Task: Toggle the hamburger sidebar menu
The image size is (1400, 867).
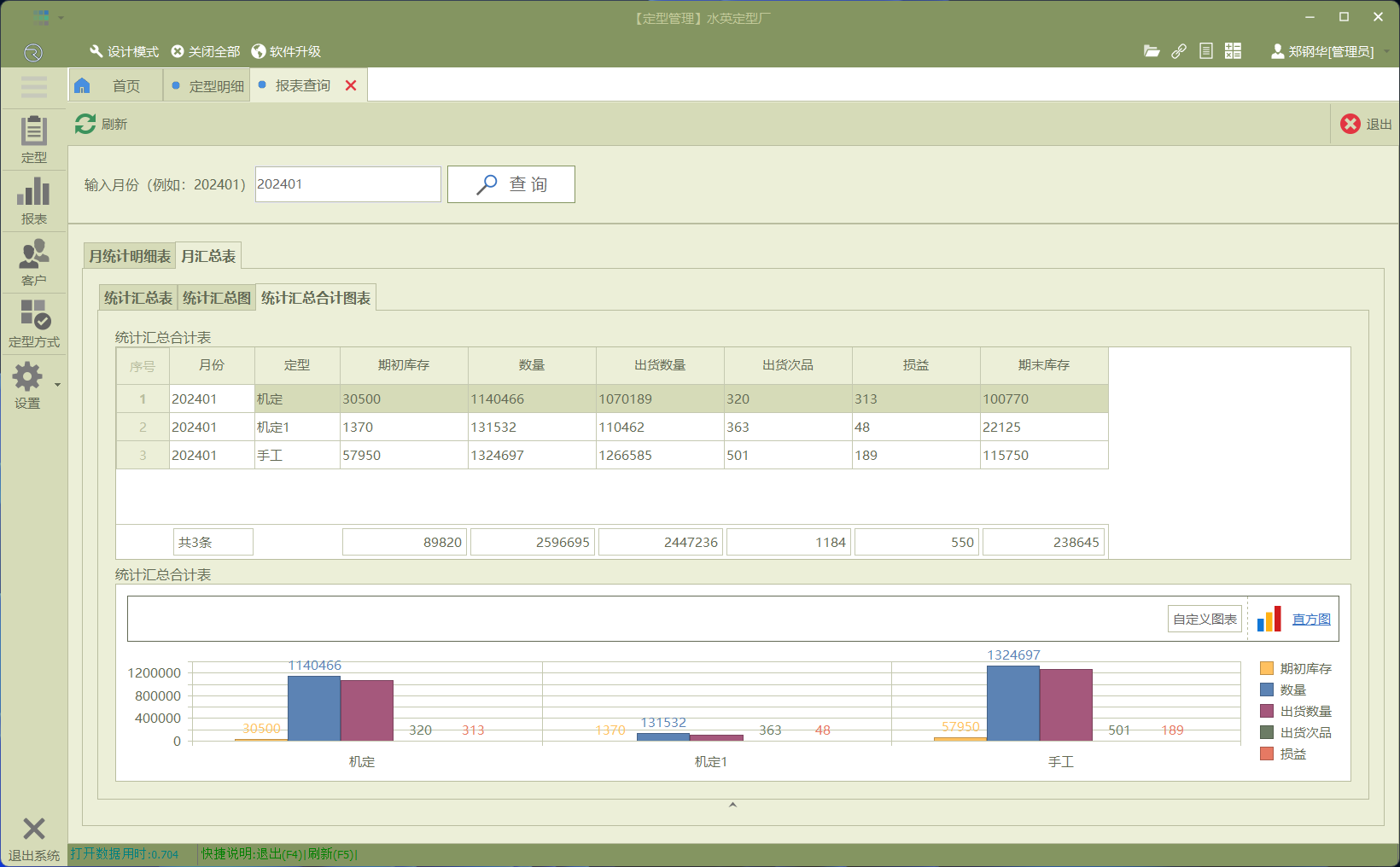Action: 33,86
